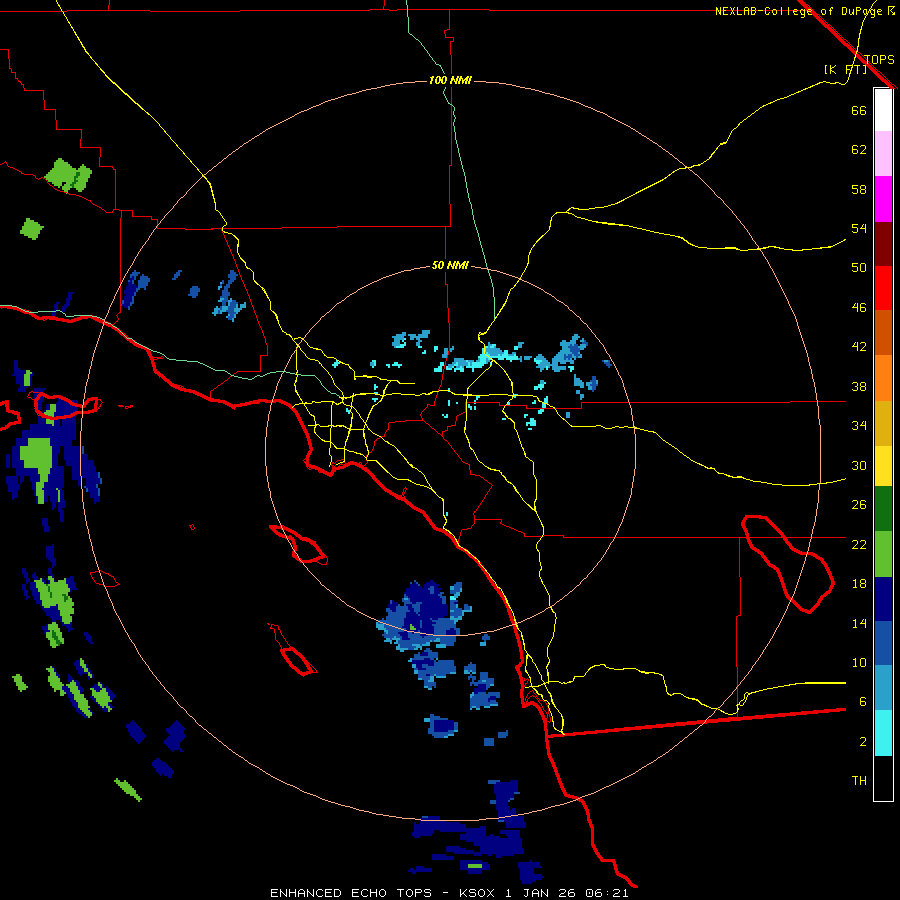Pick the navy blue legend swatch
Viewport: 900px width, 900px height.
[883, 598]
